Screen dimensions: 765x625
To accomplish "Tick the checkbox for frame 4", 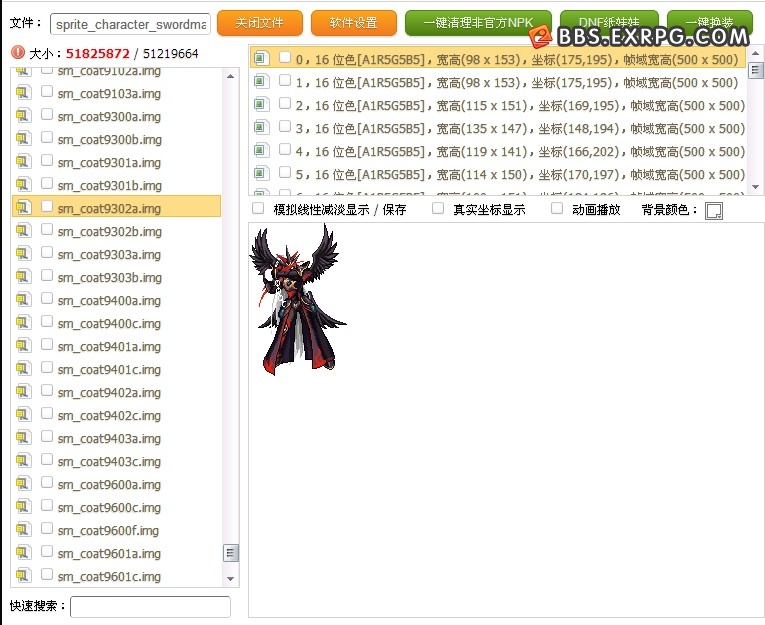I will coord(285,149).
